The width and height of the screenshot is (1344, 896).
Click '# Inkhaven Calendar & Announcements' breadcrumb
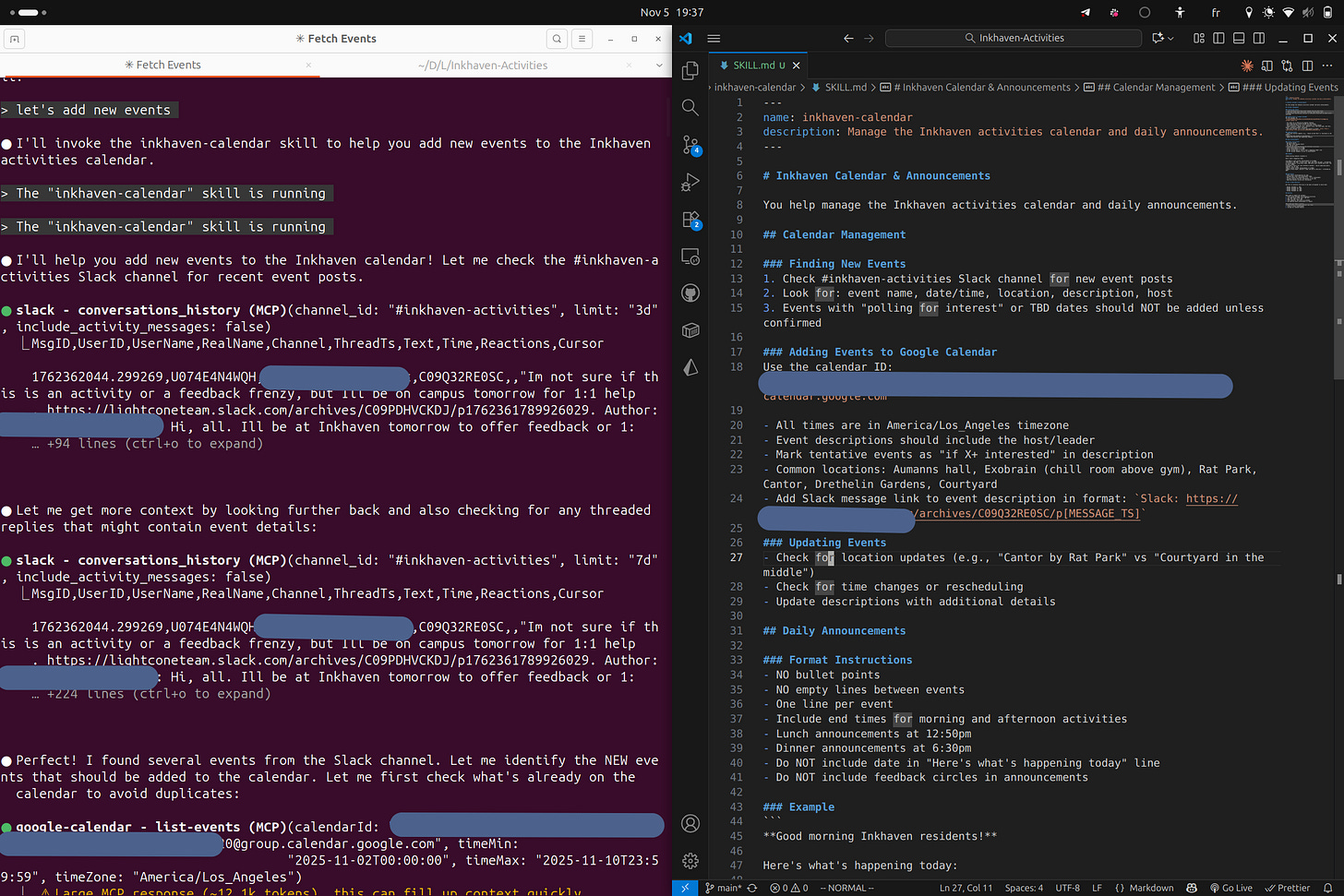[975, 87]
